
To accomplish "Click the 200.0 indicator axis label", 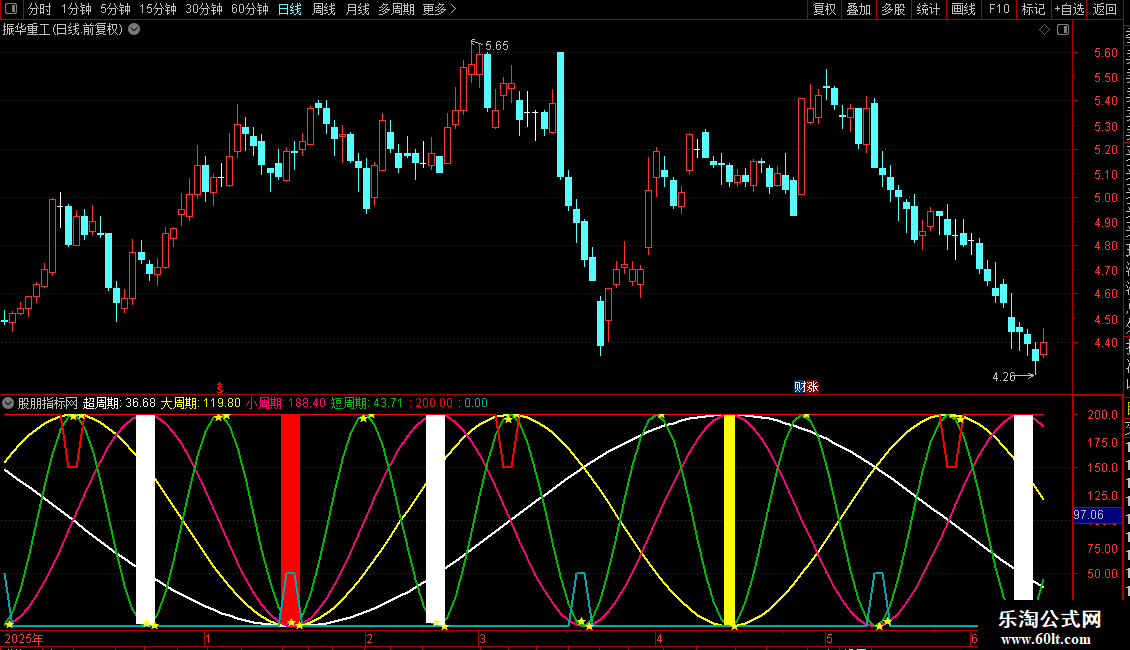I will tap(1103, 414).
